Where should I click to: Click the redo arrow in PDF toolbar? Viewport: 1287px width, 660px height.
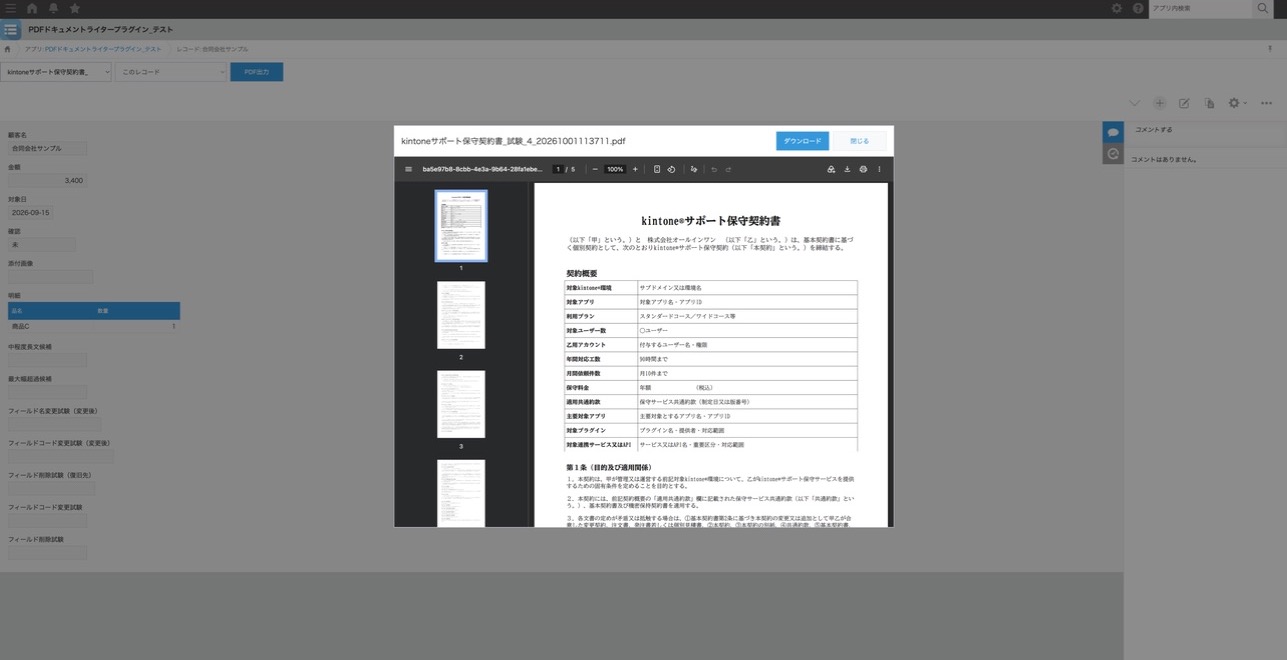click(728, 169)
